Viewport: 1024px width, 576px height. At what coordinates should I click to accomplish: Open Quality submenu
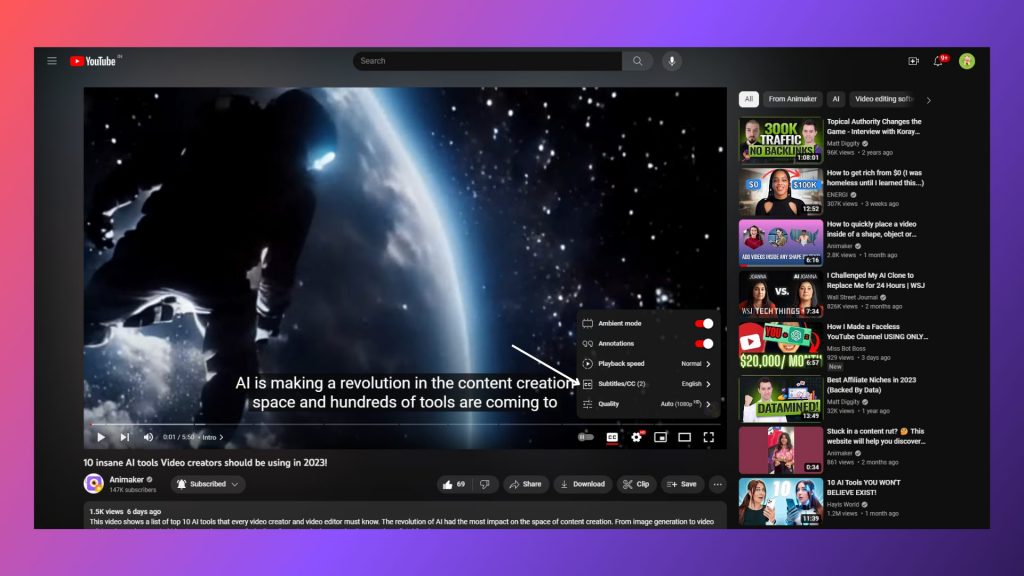[x=647, y=404]
